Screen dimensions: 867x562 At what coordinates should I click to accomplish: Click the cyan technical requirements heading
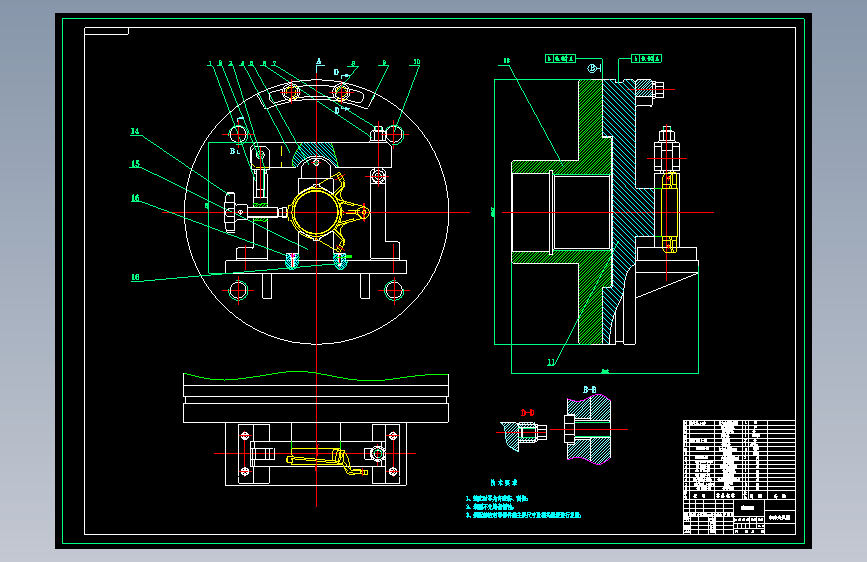click(504, 482)
